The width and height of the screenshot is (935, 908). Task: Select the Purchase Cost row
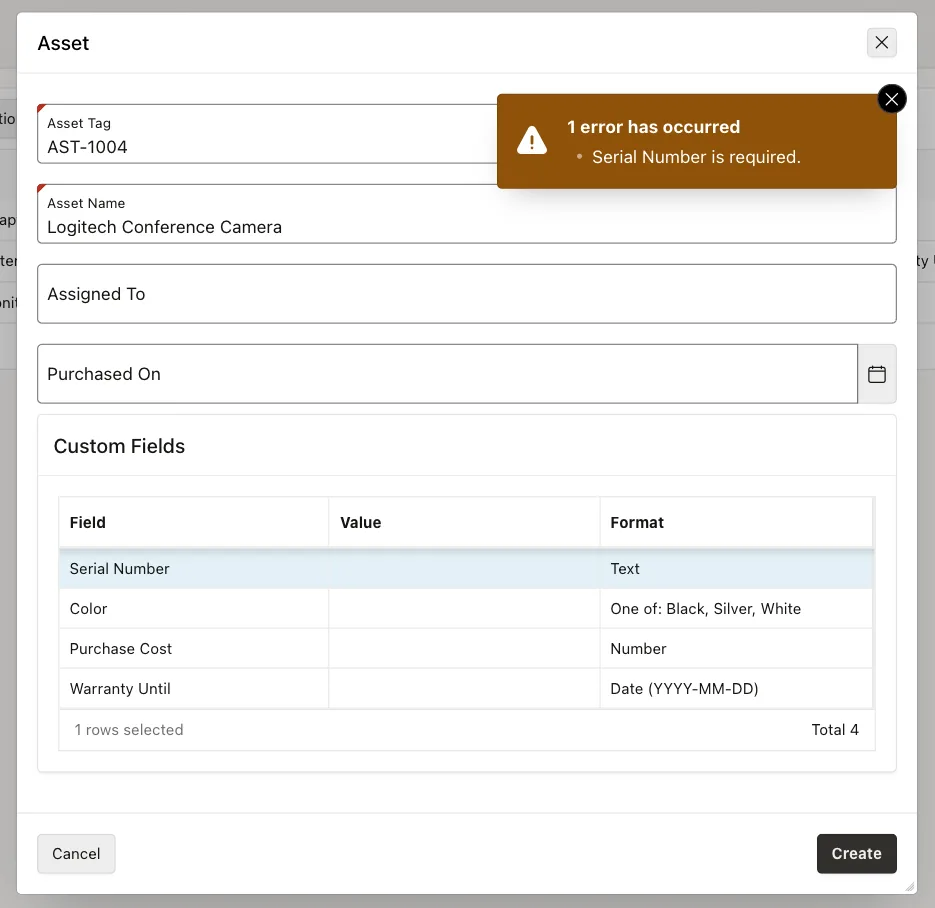point(466,649)
